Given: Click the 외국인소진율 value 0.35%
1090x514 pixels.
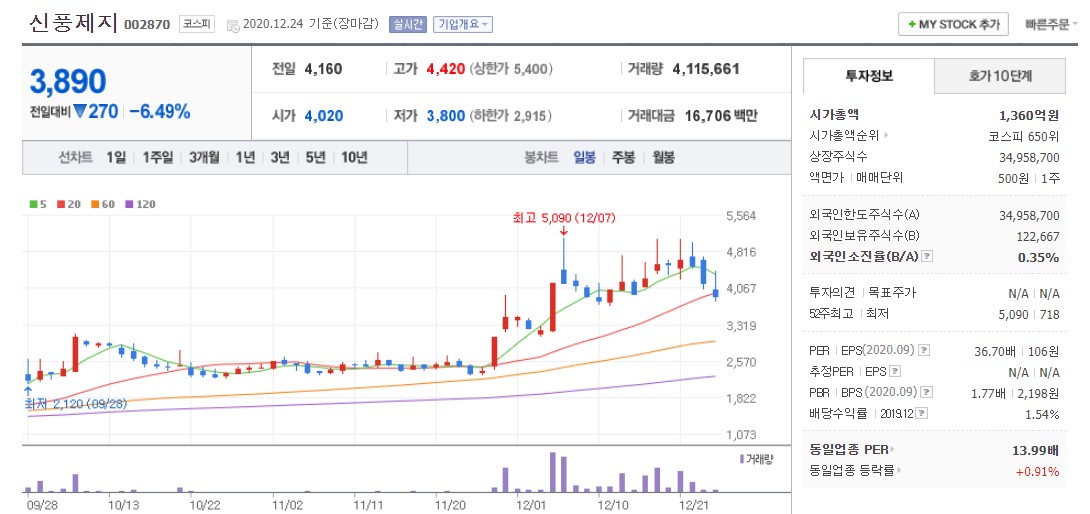Looking at the screenshot, I should point(1039,257).
